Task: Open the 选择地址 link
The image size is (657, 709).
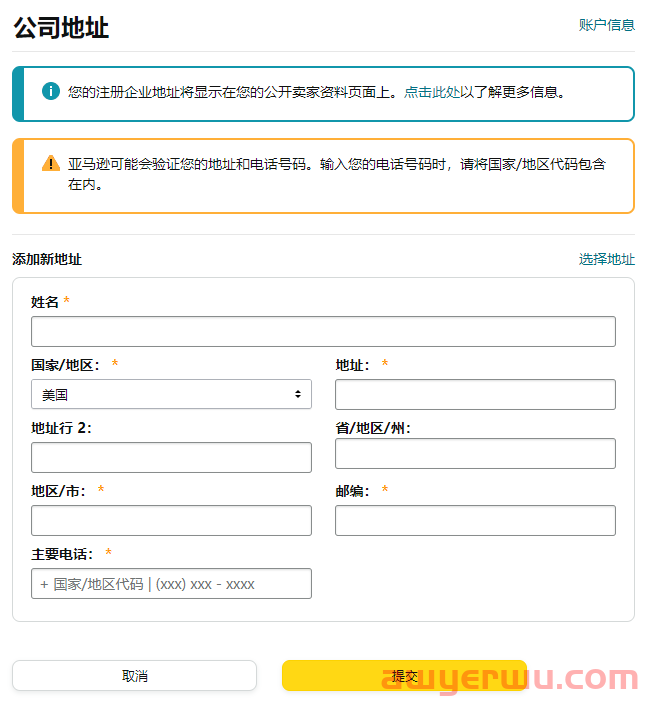Action: (x=606, y=259)
